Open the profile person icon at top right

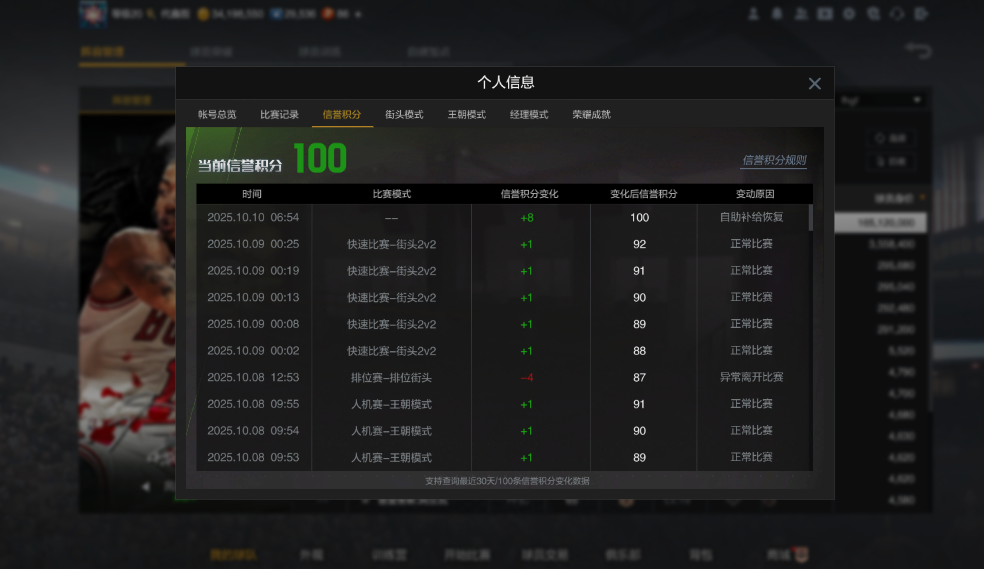coord(753,14)
